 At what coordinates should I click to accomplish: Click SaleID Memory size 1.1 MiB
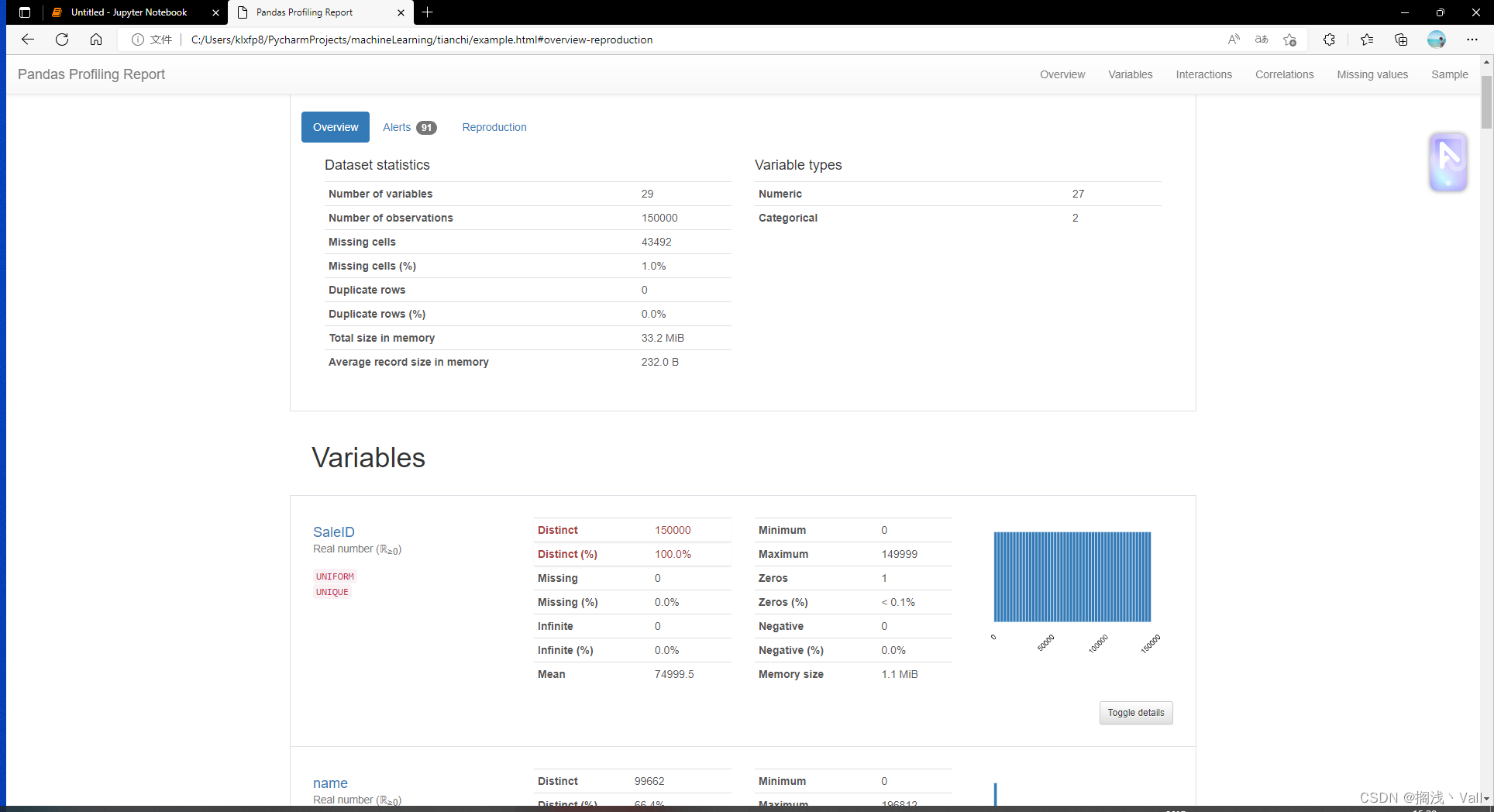click(900, 674)
